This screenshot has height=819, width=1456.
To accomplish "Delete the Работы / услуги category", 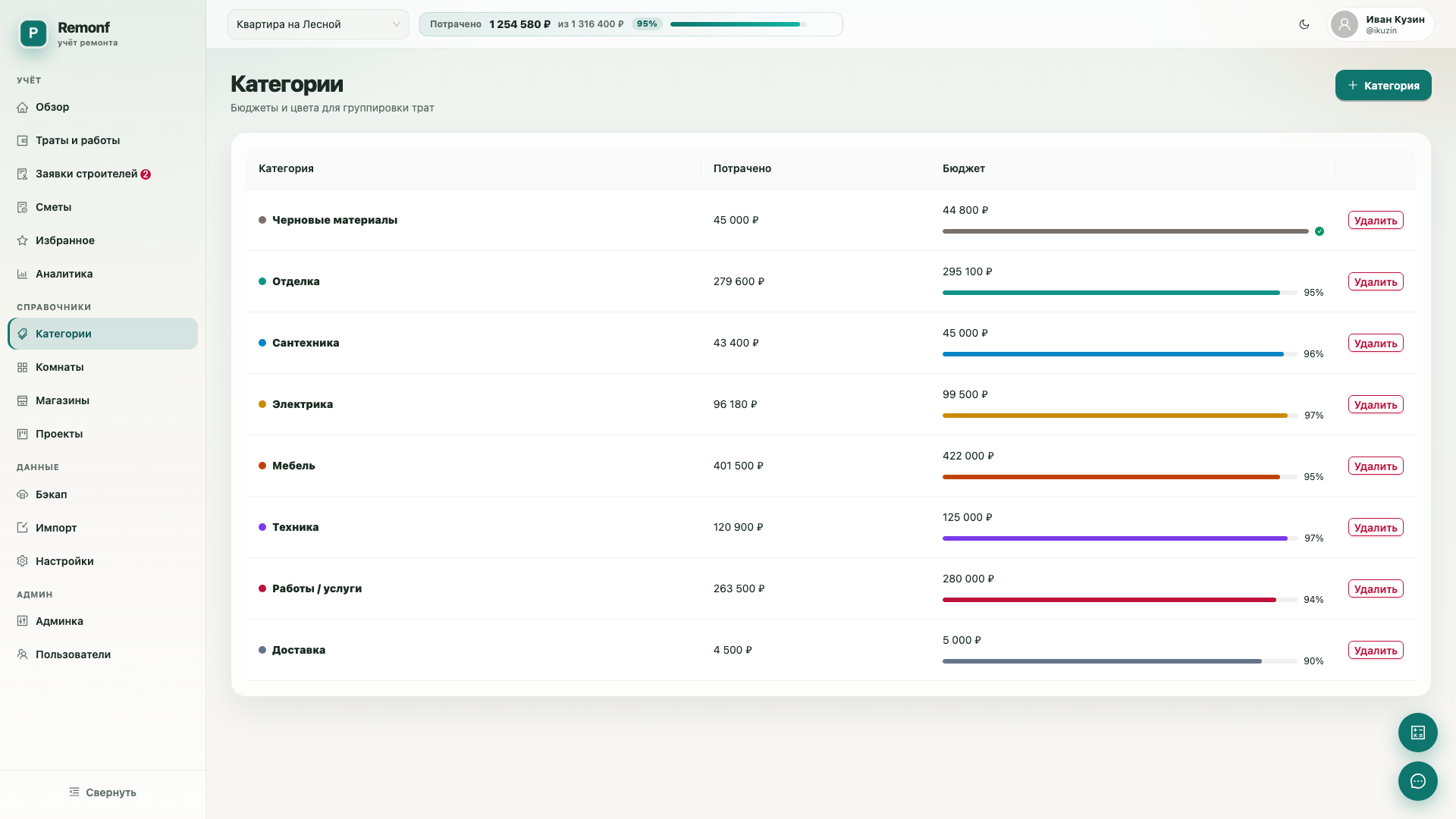I will click(x=1376, y=588).
